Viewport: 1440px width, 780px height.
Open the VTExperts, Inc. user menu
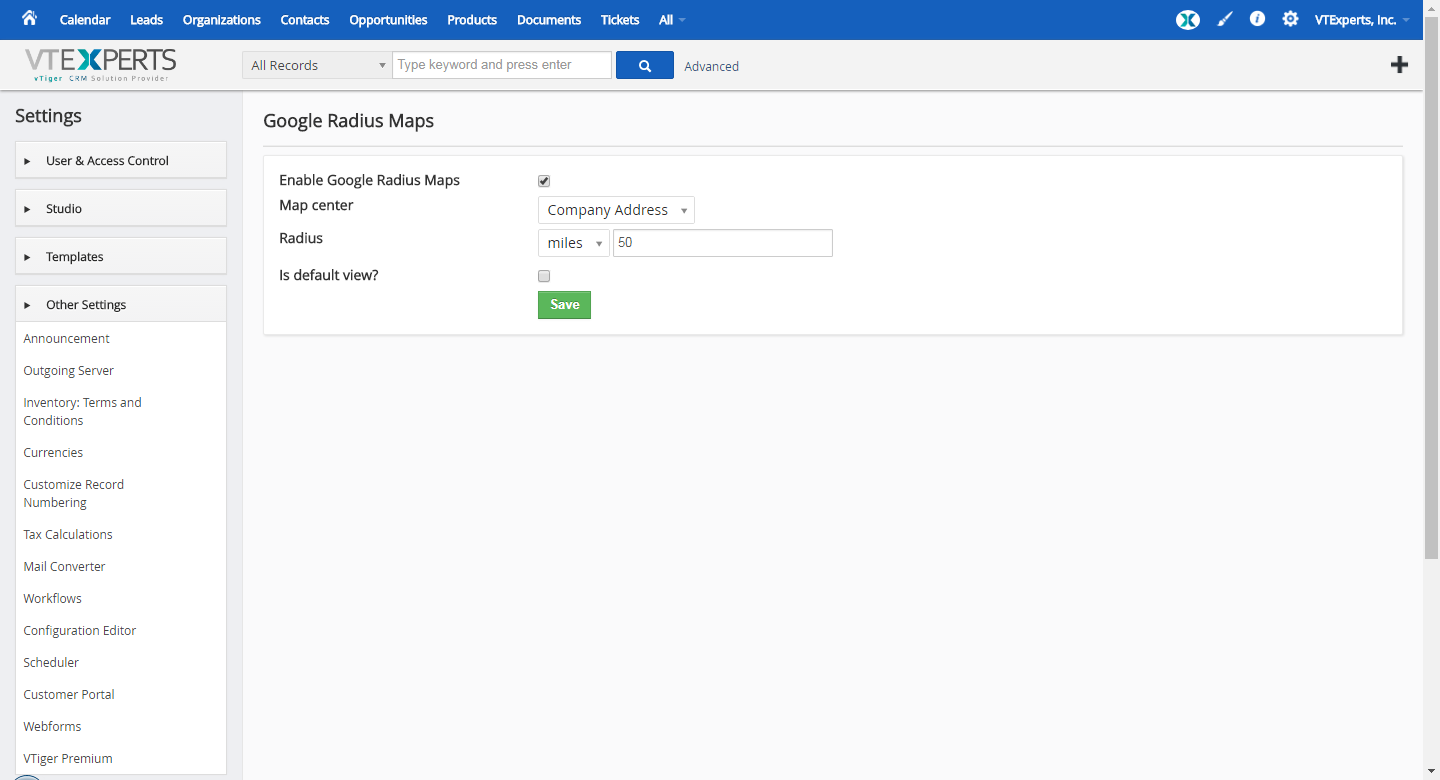[x=1362, y=20]
